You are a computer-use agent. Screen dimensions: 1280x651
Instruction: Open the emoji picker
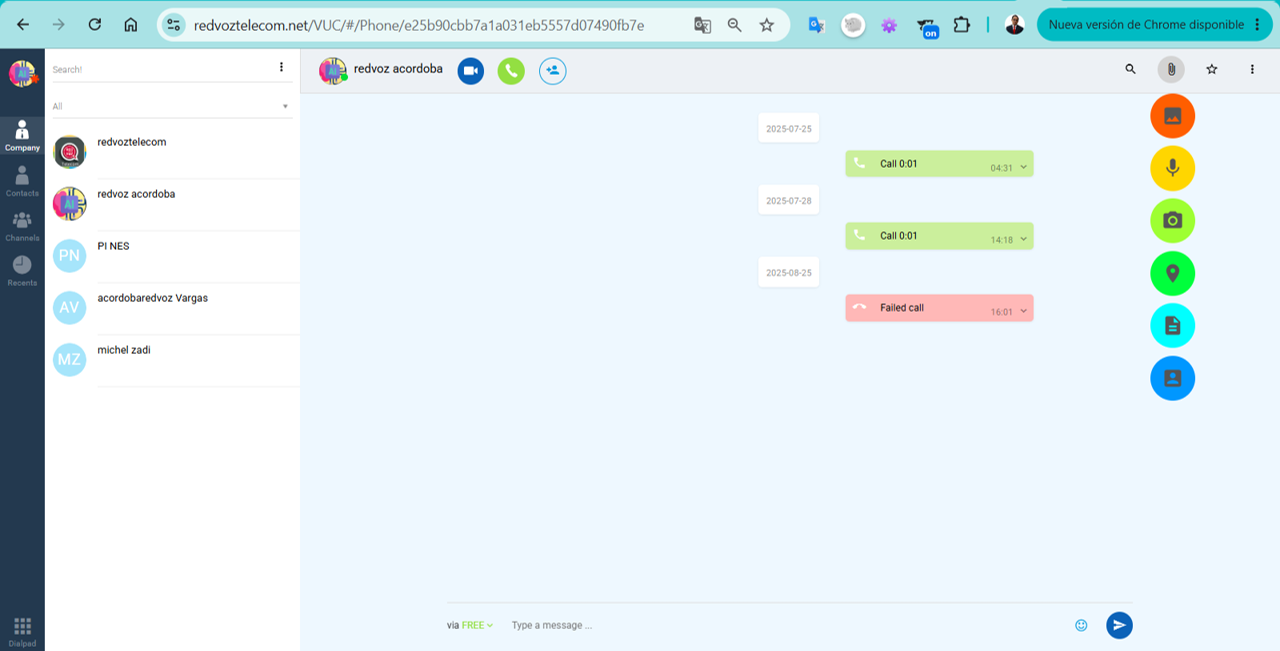tap(1081, 625)
